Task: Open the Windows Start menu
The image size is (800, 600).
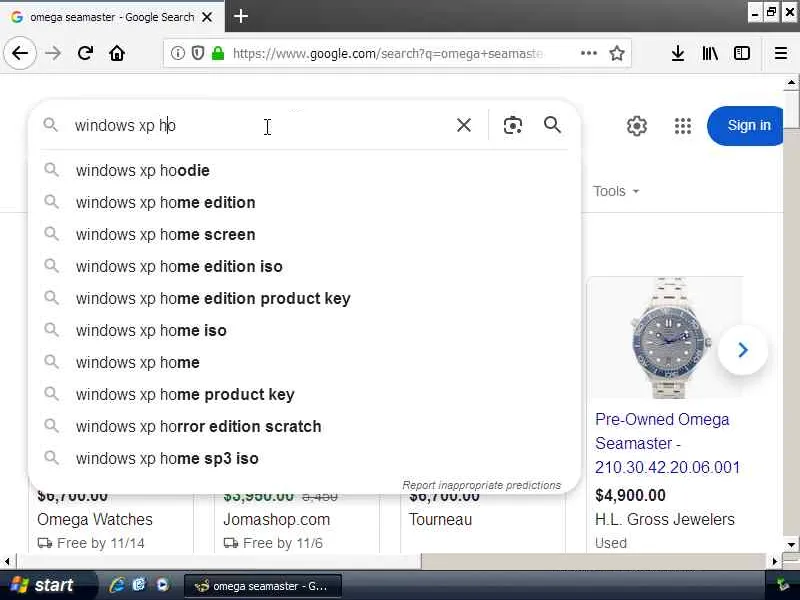Action: (48, 585)
